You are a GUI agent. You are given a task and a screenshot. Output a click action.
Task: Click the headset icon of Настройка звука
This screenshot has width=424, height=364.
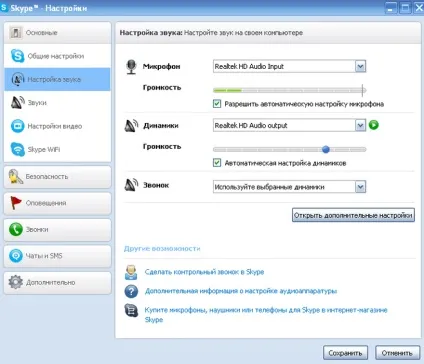click(x=18, y=79)
